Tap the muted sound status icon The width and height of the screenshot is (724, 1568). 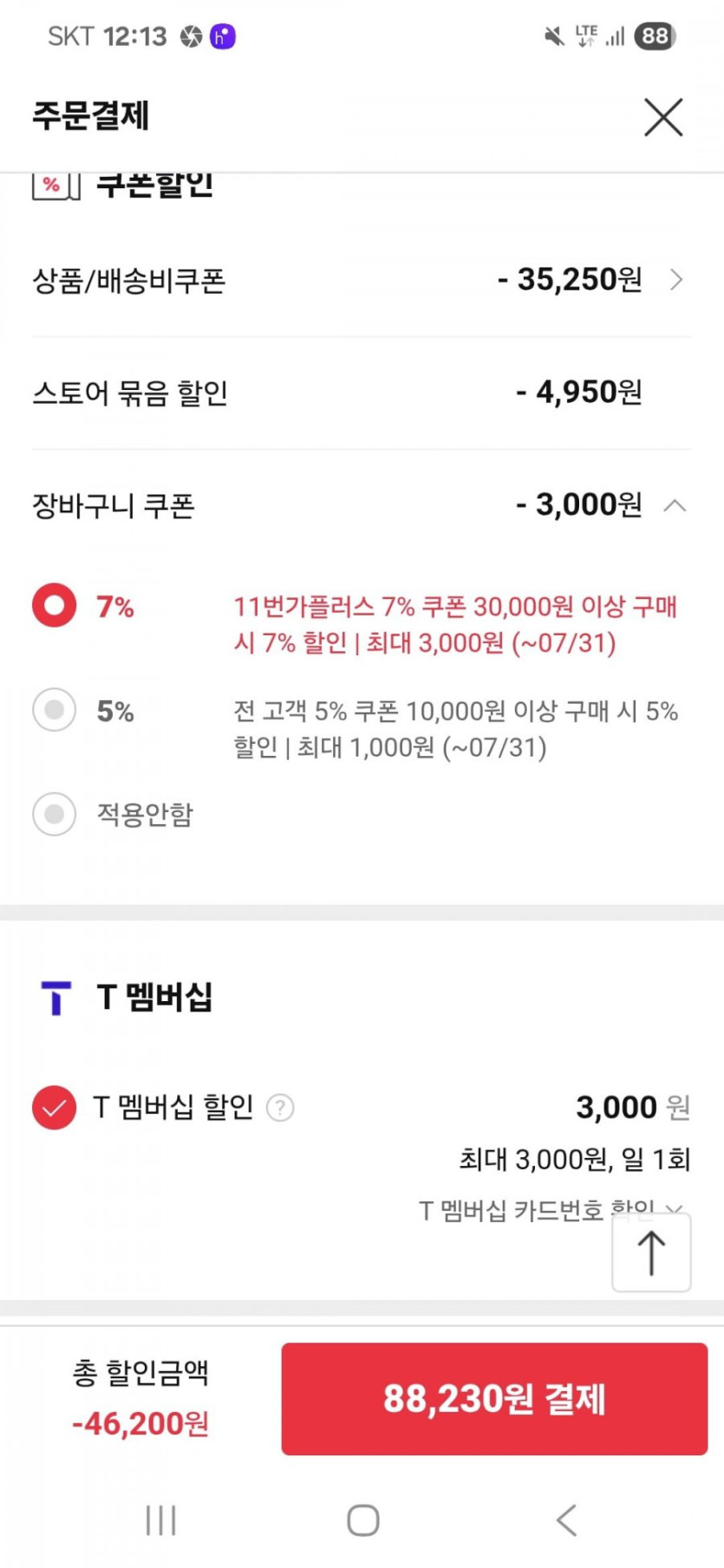point(553,36)
